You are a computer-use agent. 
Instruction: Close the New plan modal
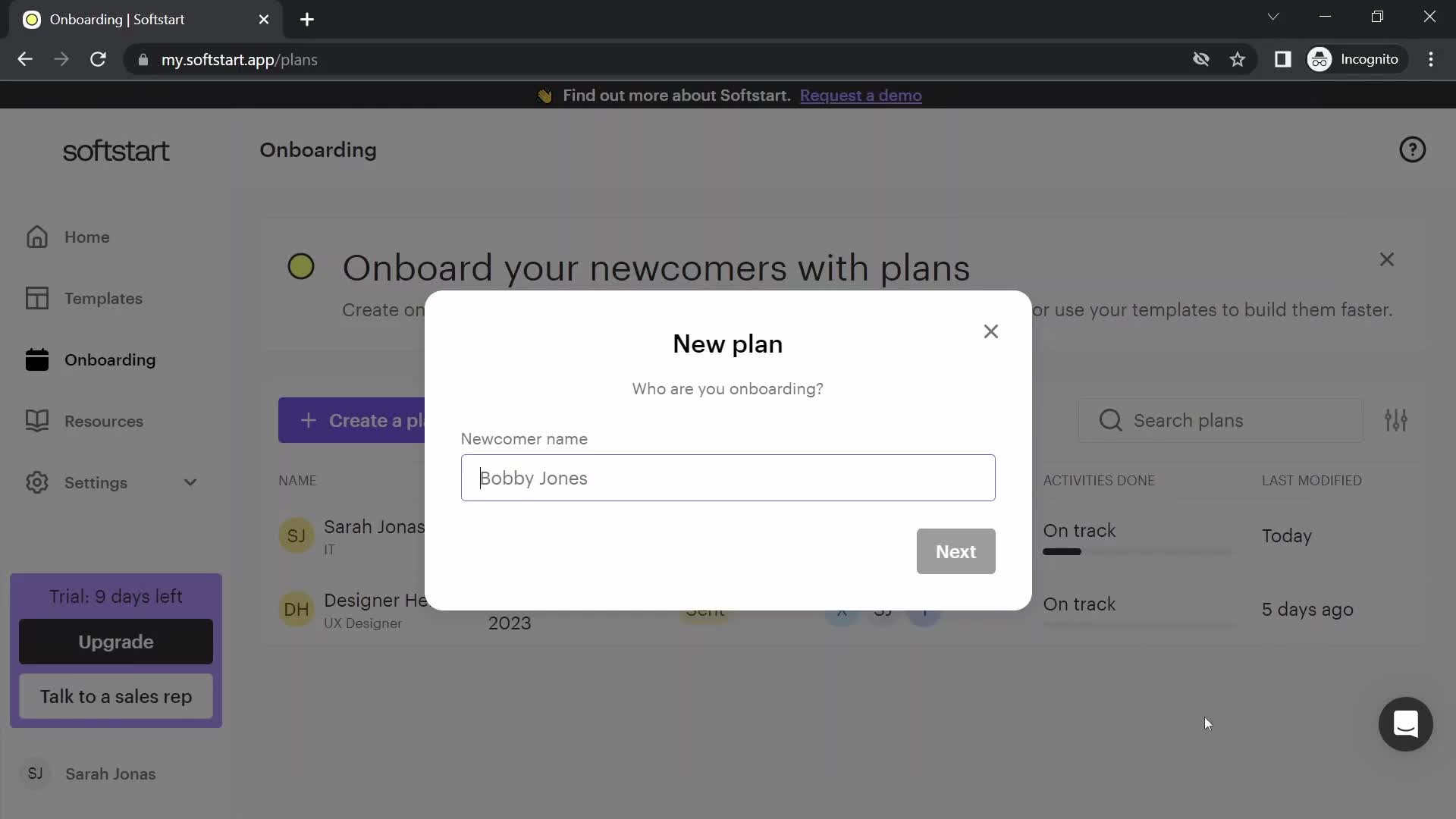[x=991, y=331]
